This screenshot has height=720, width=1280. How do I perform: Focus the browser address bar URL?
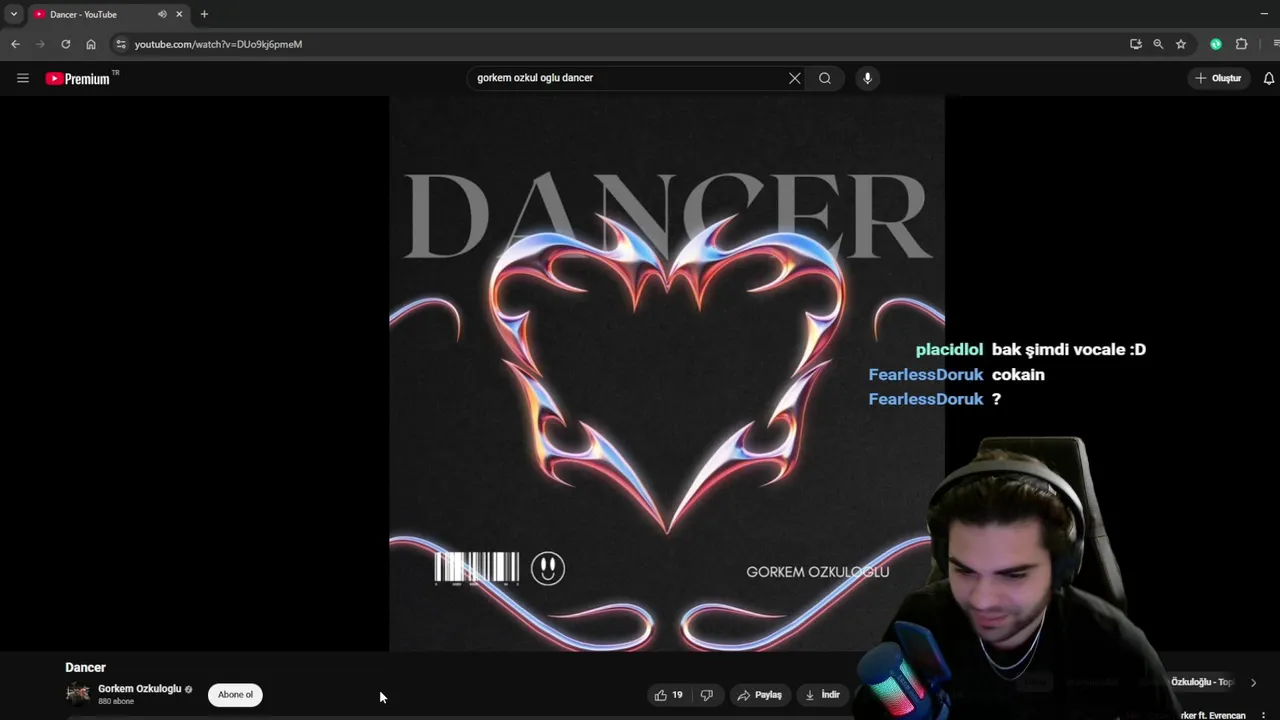point(218,44)
